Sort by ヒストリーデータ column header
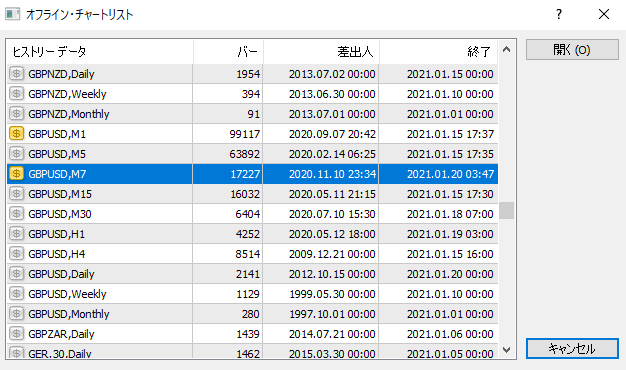The width and height of the screenshot is (626, 370). [100, 51]
